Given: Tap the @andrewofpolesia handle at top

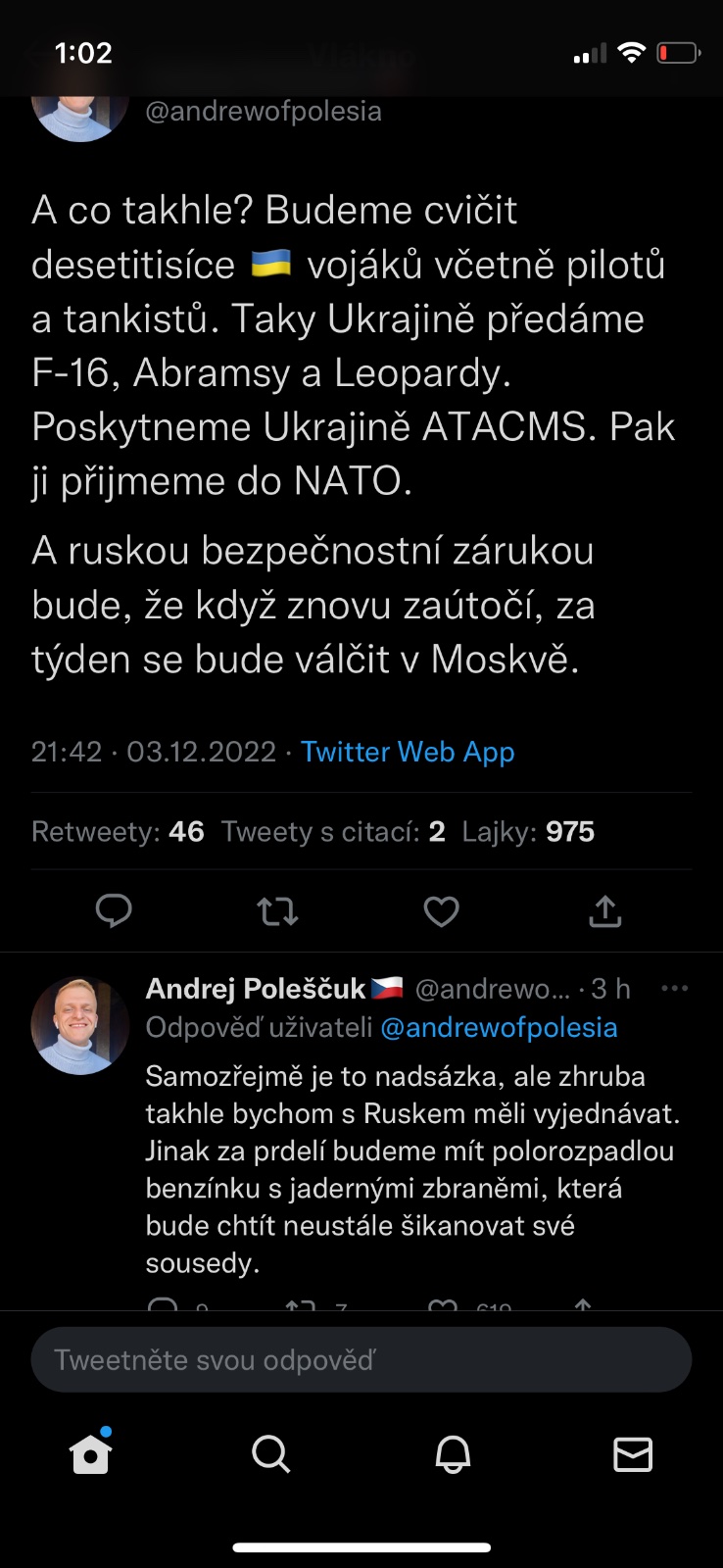Looking at the screenshot, I should pos(264,112).
